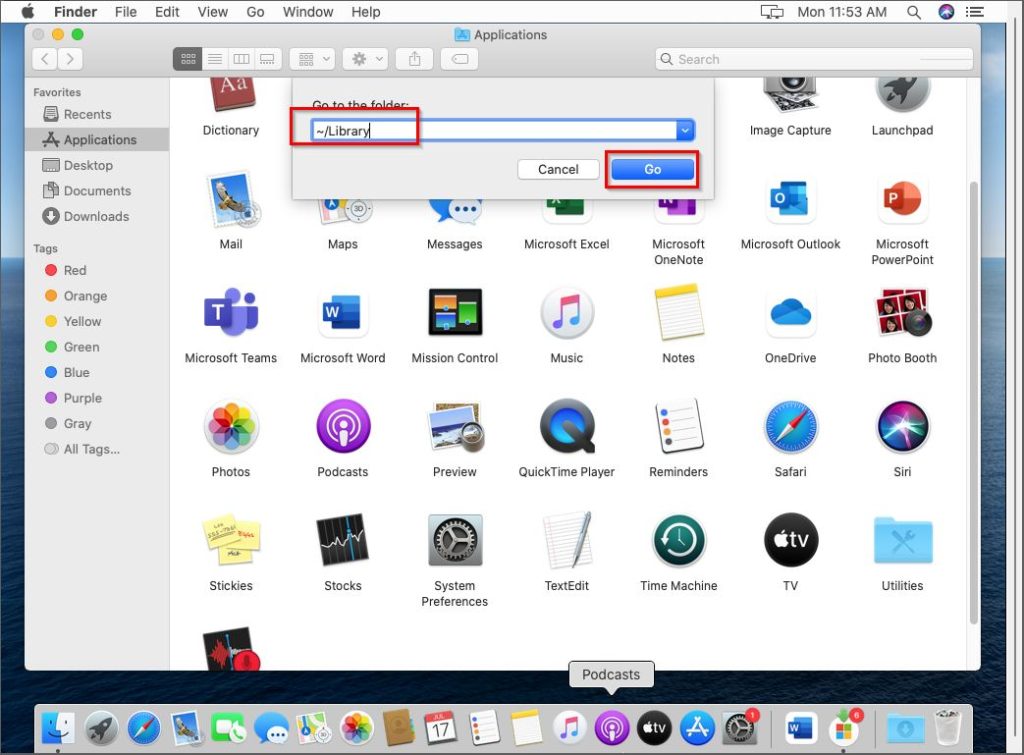Image resolution: width=1024 pixels, height=755 pixels.
Task: Select the Time Machine app icon
Action: point(679,540)
